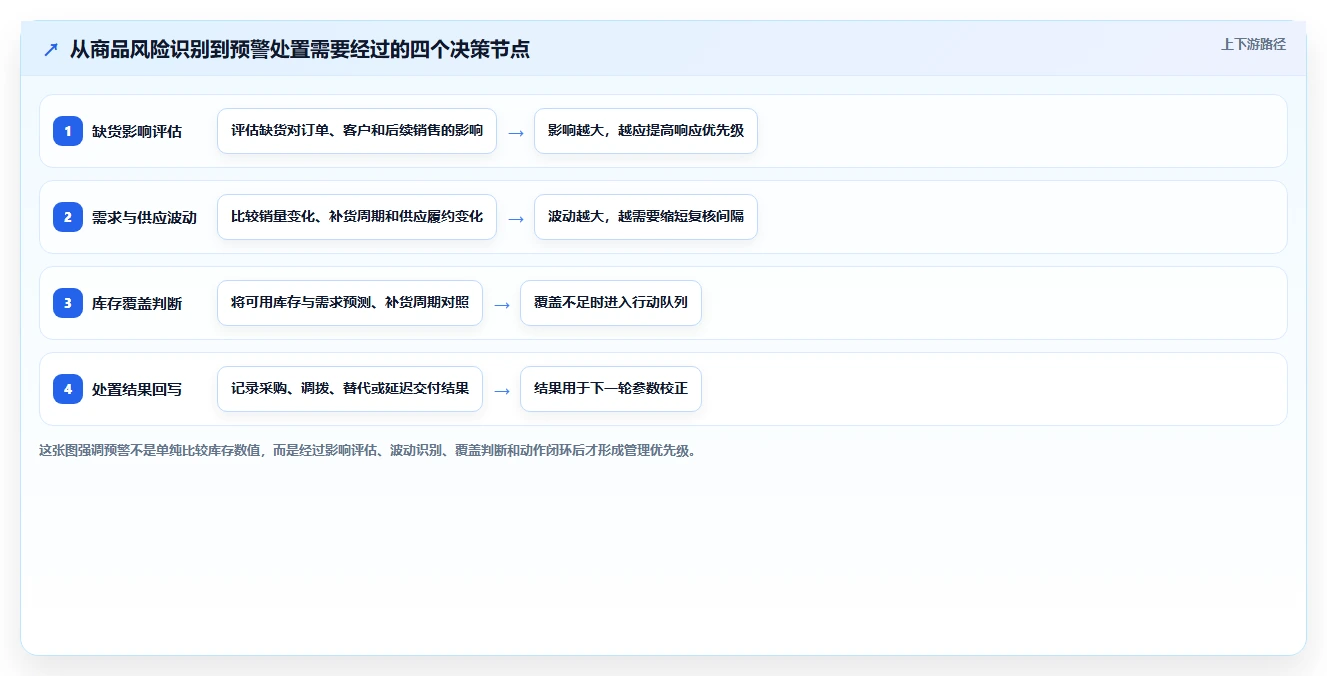Select the title 从商品风险识别到预警处置需要经过的四个决策节点
Screen dimensions: 1327x676
pyautogui.click(x=300, y=50)
